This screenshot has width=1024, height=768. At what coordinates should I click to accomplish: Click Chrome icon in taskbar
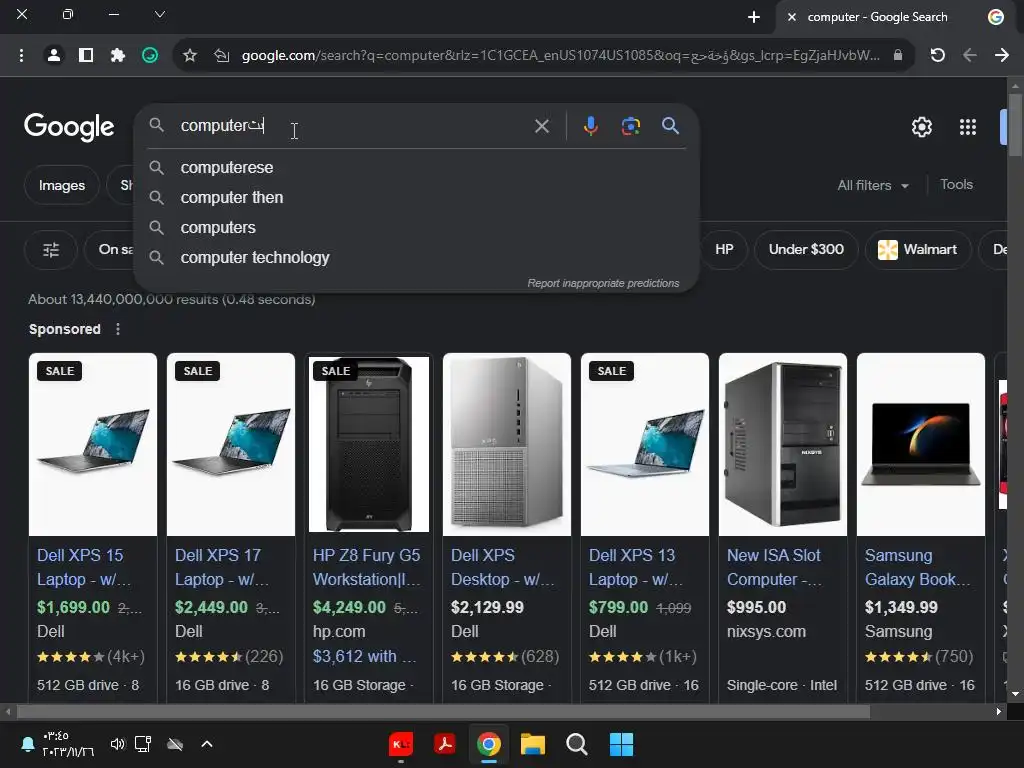pos(488,744)
